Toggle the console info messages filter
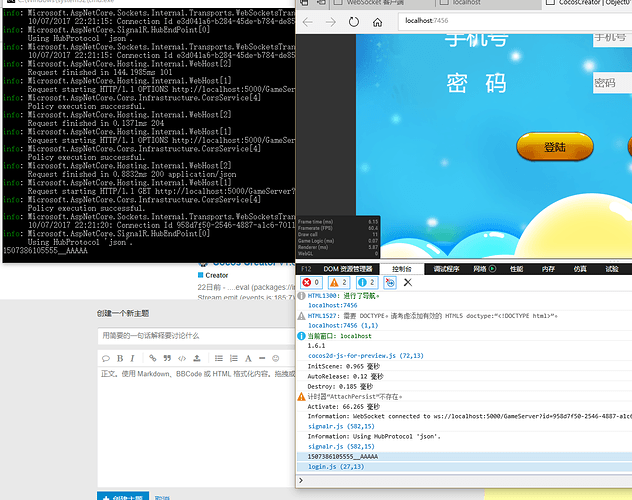This screenshot has height=500, width=632. pos(367,282)
